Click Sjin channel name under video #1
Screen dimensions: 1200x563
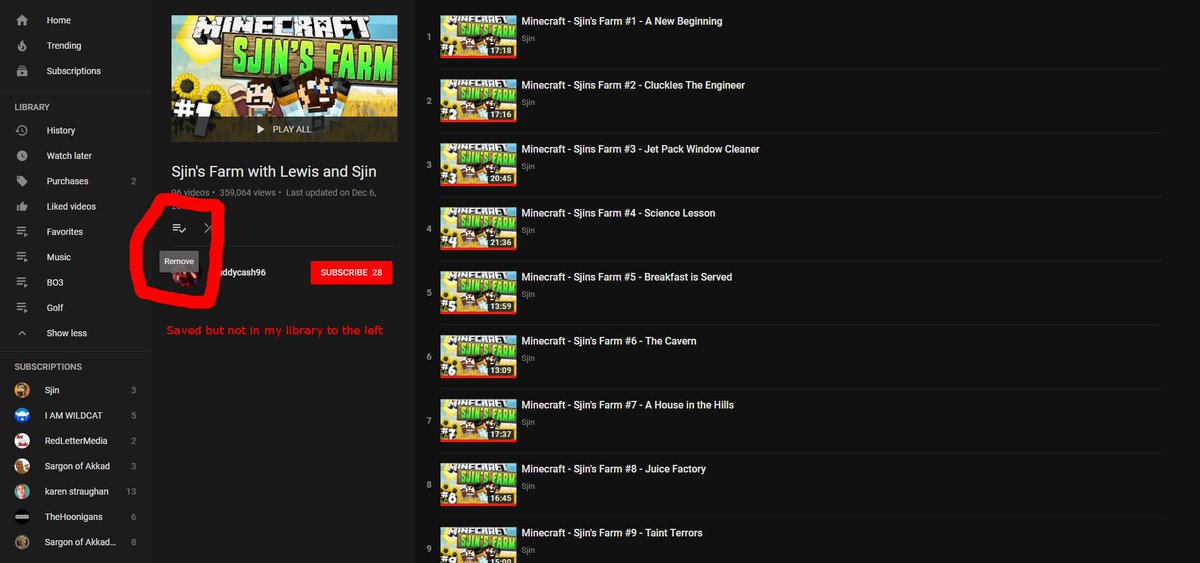point(528,38)
